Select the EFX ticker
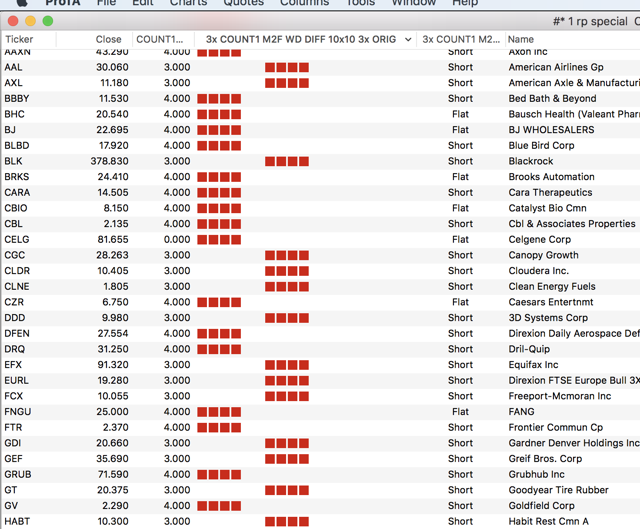Screen dimensions: 640x529 (13, 365)
